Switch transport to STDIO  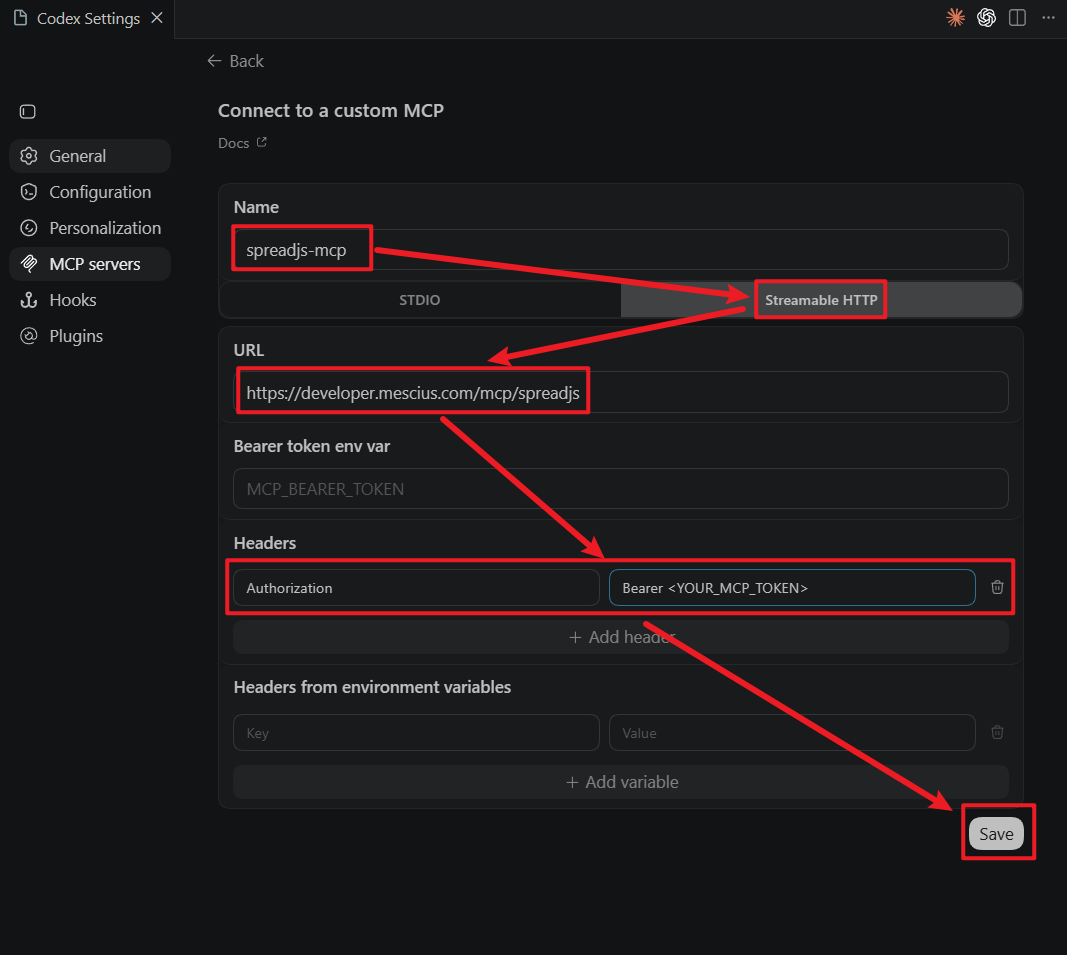(420, 300)
